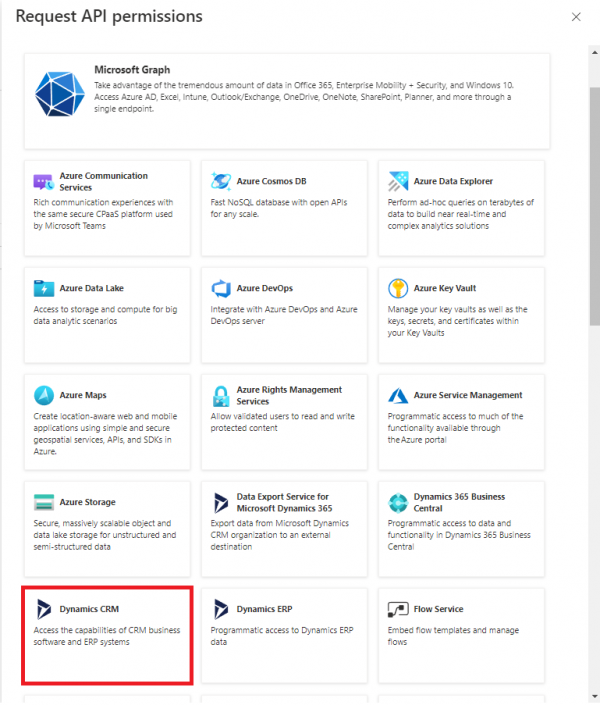Open Data Export Service for Microsoft Dynamics 365 title
Screen dimensions: 600x705
pos(284,503)
